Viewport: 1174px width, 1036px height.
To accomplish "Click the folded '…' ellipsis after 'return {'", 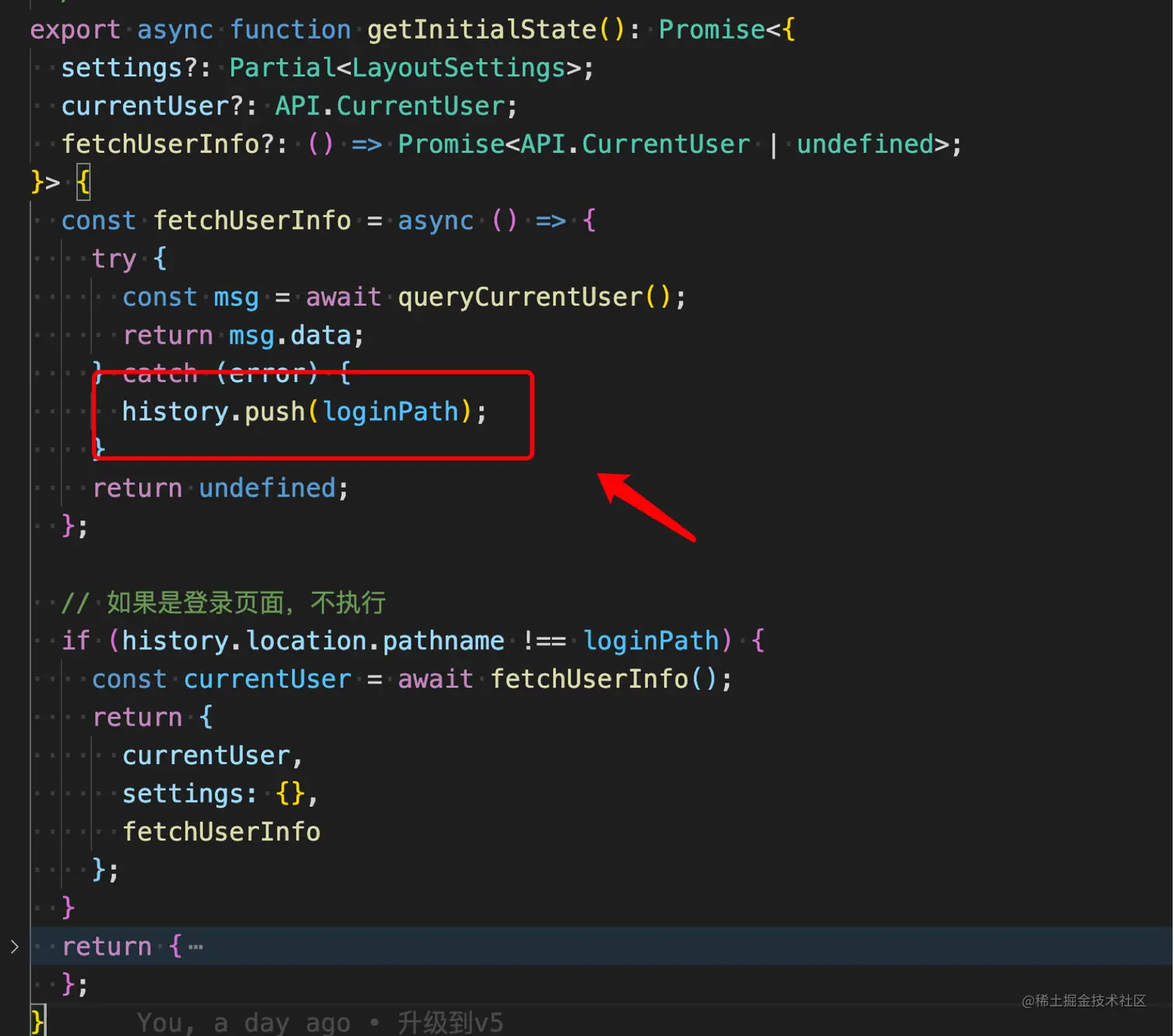I will pyautogui.click(x=195, y=947).
